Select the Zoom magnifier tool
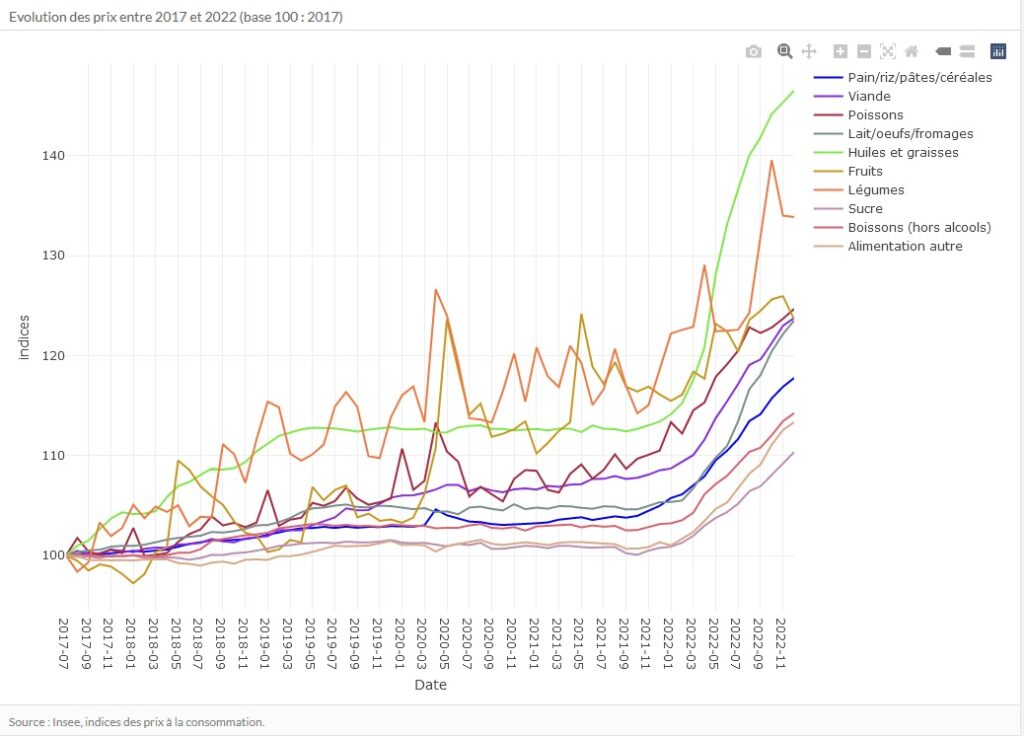 [x=785, y=51]
